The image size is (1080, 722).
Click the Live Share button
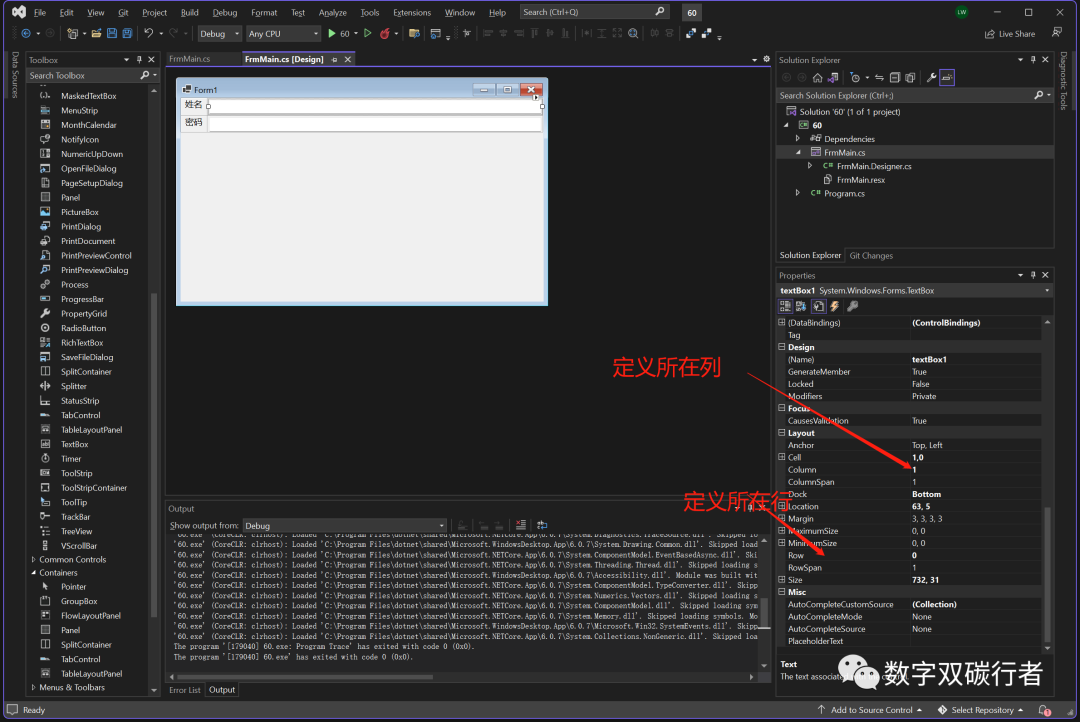click(x=1011, y=34)
